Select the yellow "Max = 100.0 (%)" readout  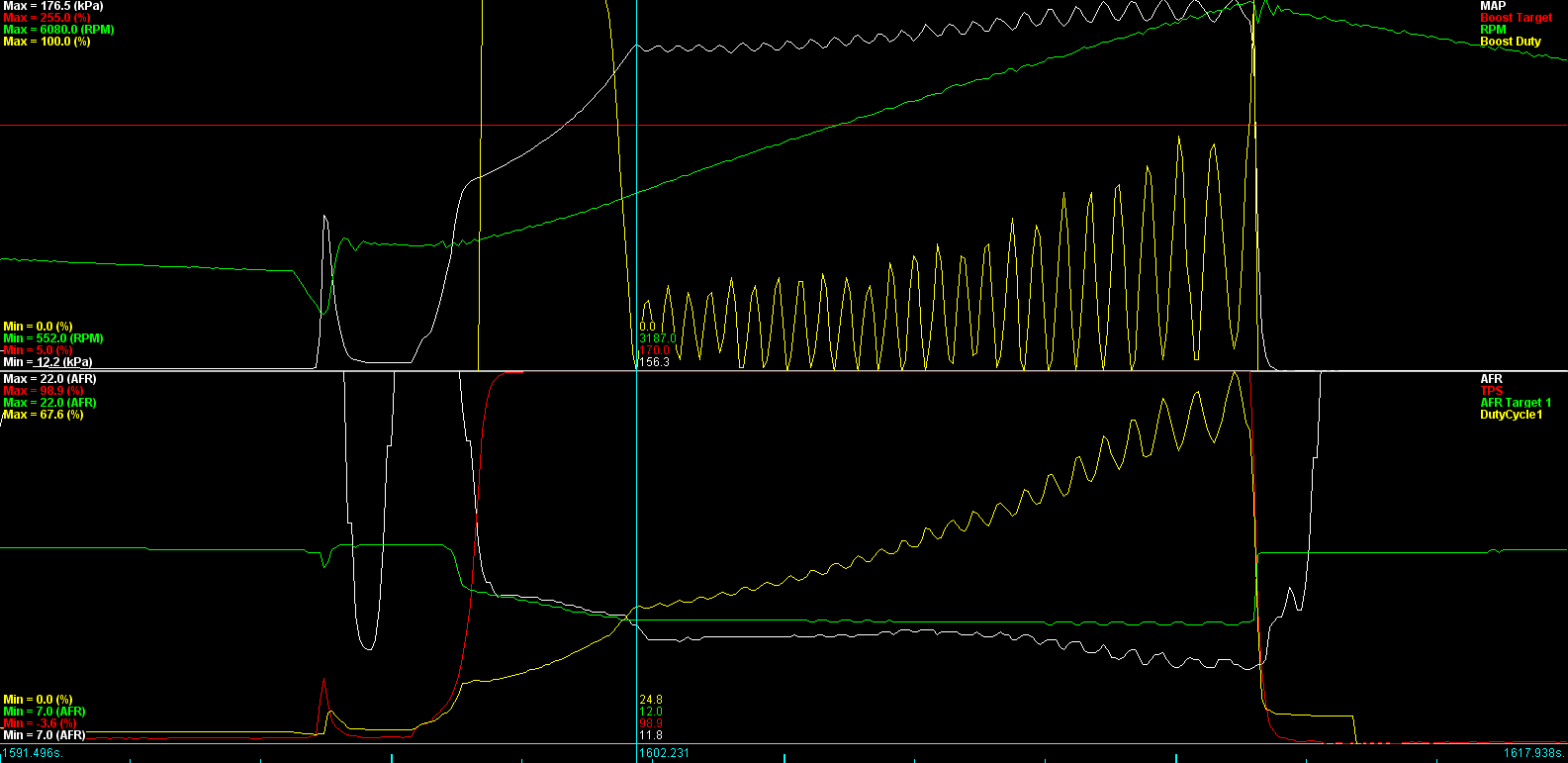pyautogui.click(x=46, y=42)
